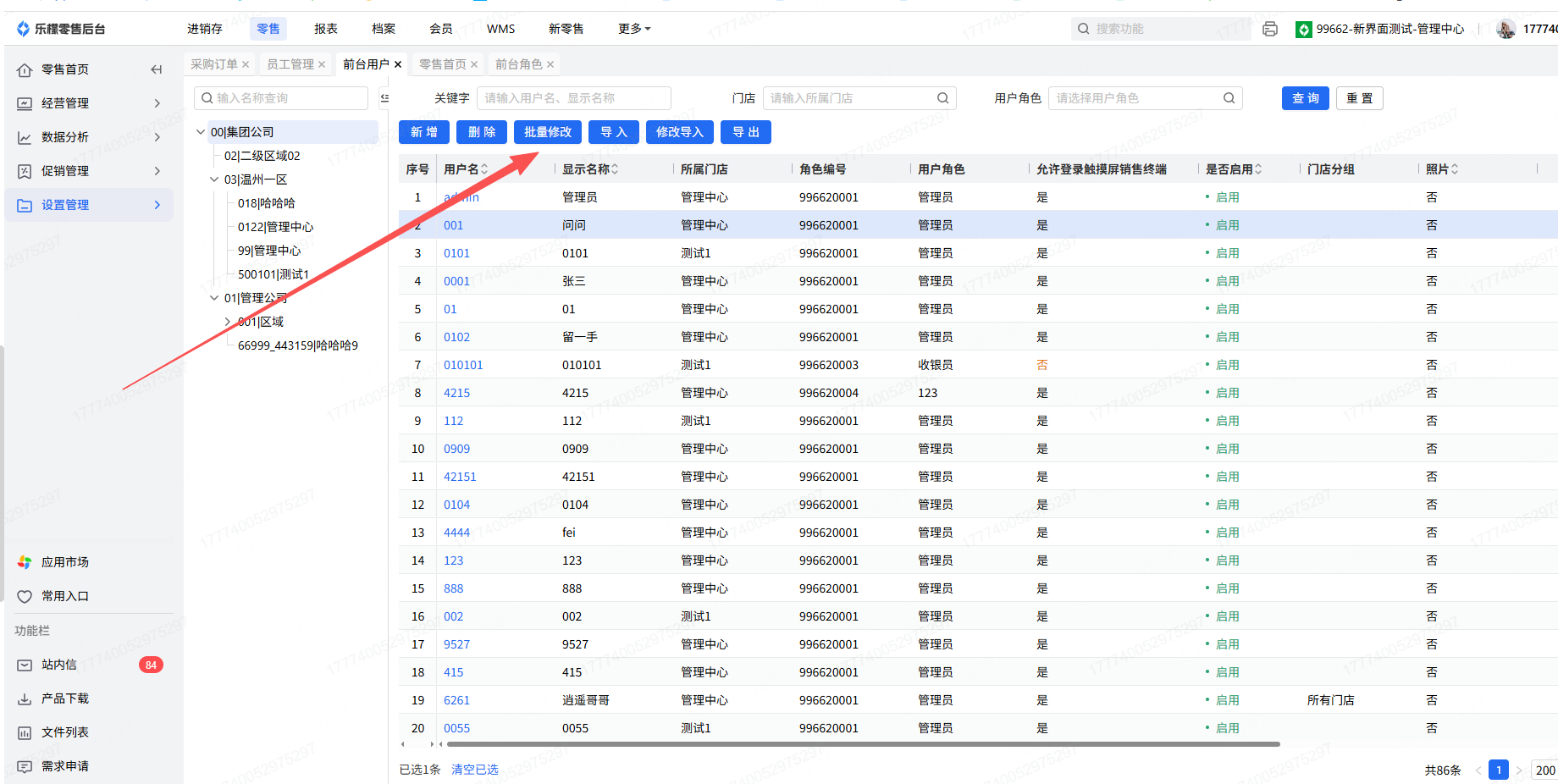Open 应用市场 from the sidebar
Viewport: 1558px width, 784px height.
click(64, 562)
